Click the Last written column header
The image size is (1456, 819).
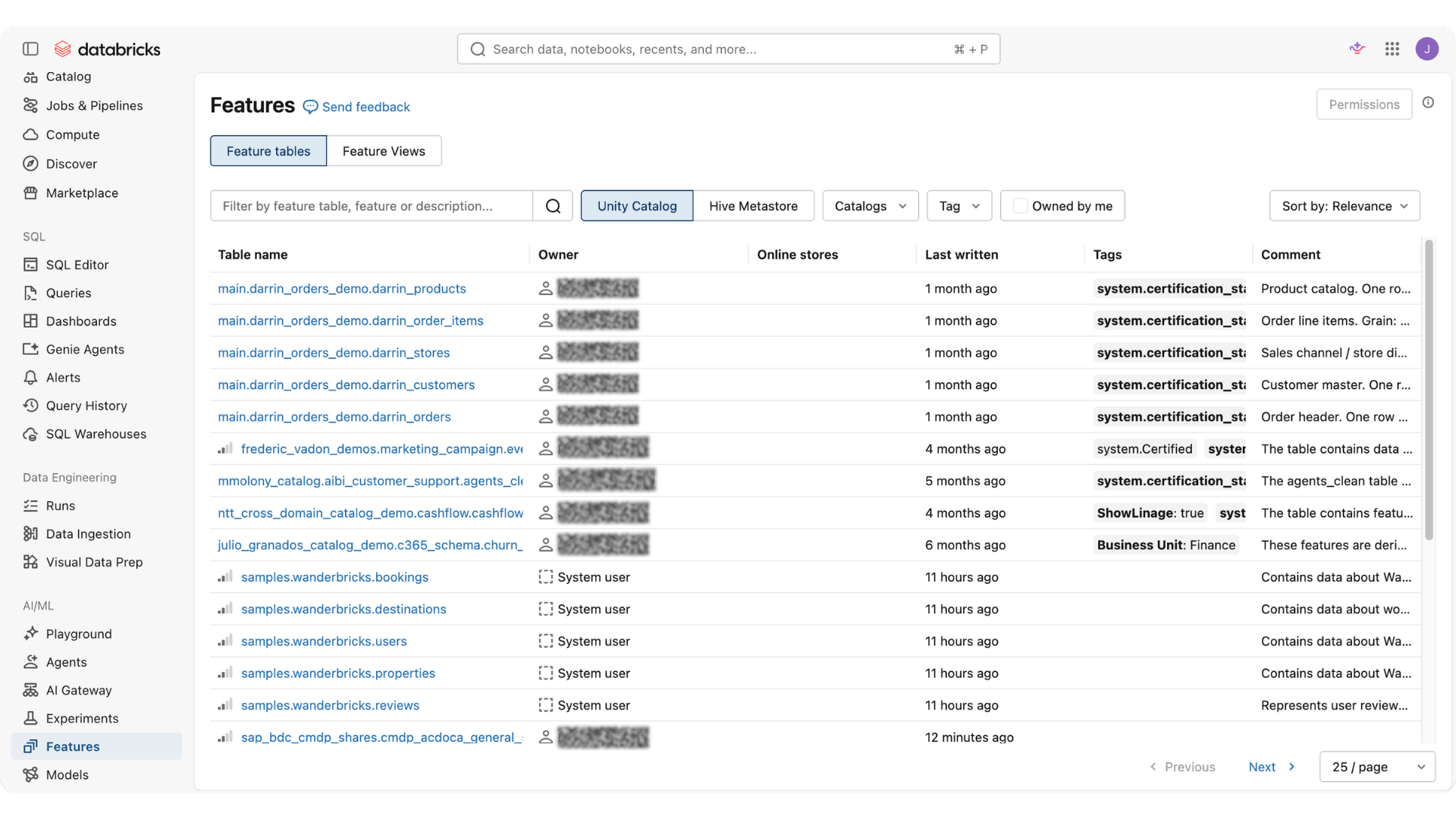click(961, 255)
